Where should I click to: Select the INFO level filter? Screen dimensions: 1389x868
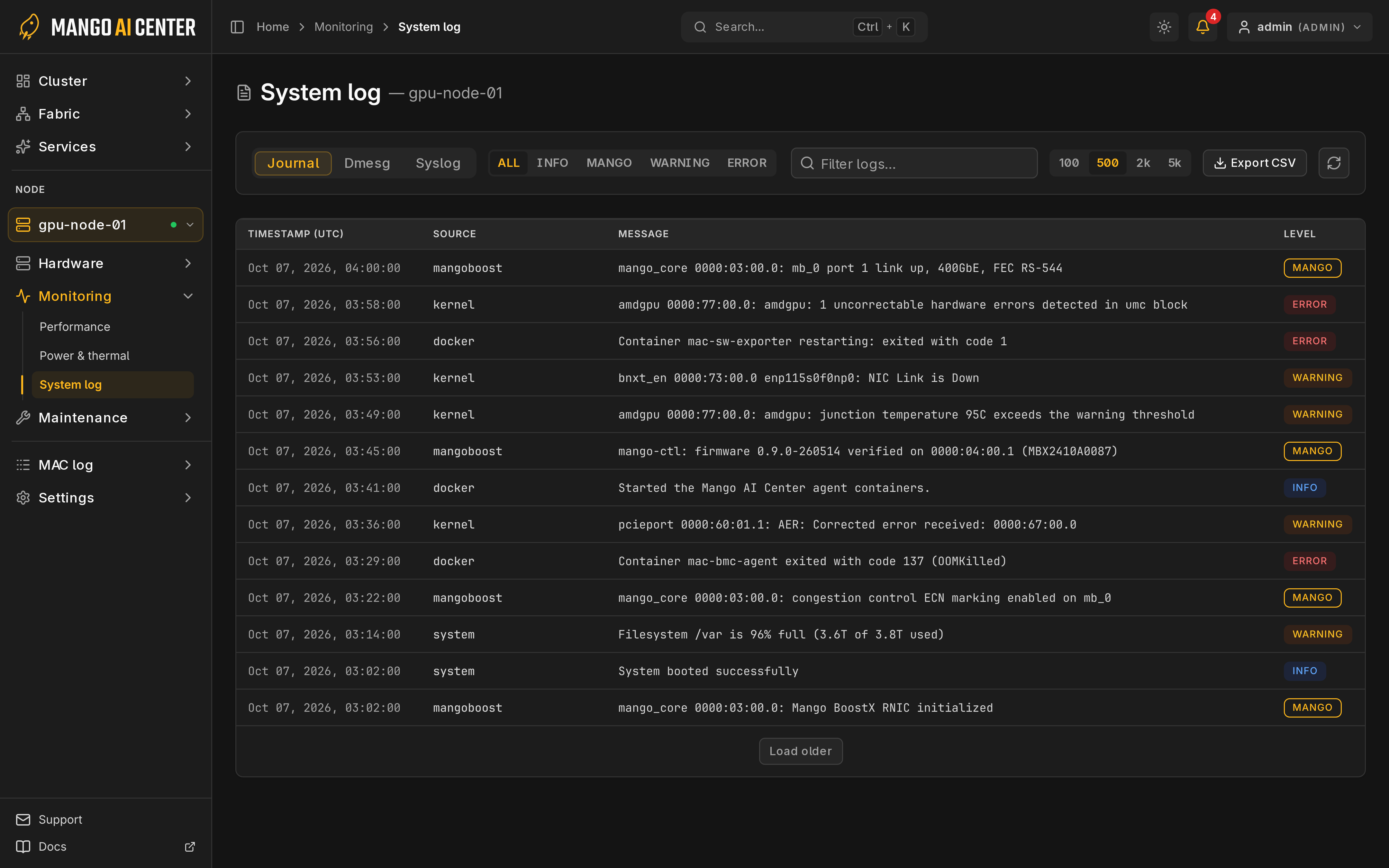(552, 163)
